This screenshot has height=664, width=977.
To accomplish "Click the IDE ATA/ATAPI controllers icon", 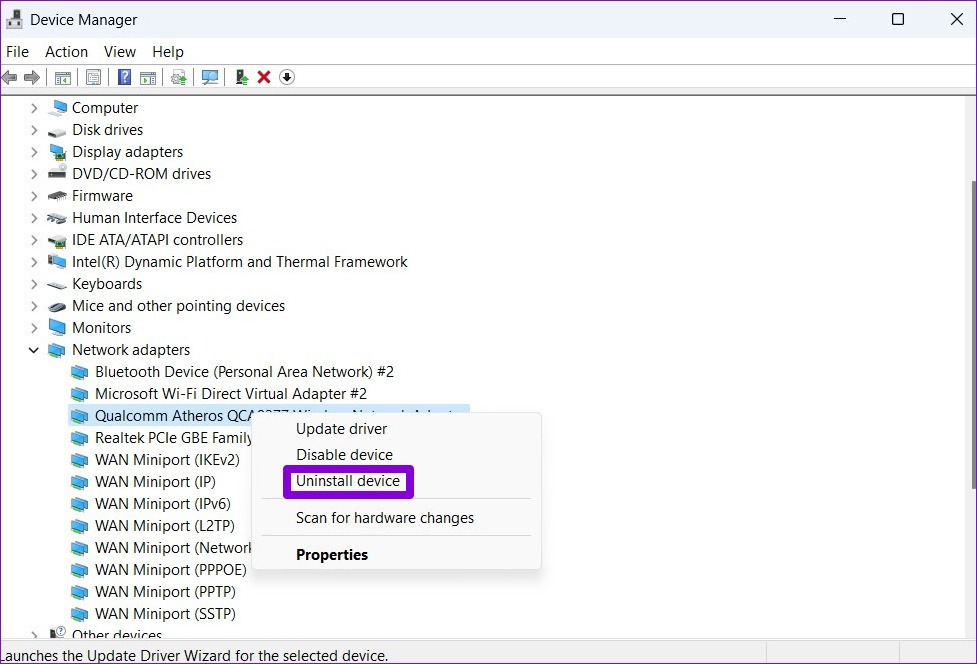I will point(57,240).
